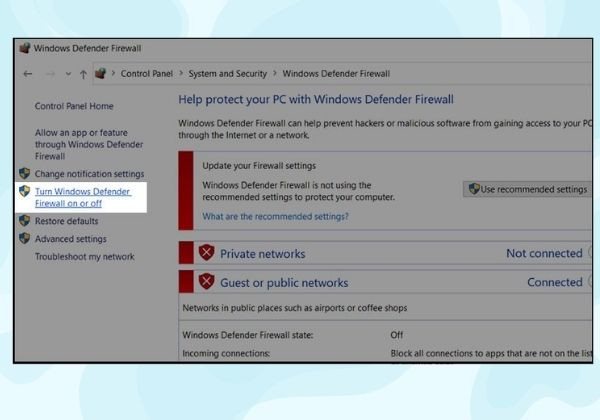Click Not connected status for Private networks
The image size is (600, 420).
coord(544,253)
